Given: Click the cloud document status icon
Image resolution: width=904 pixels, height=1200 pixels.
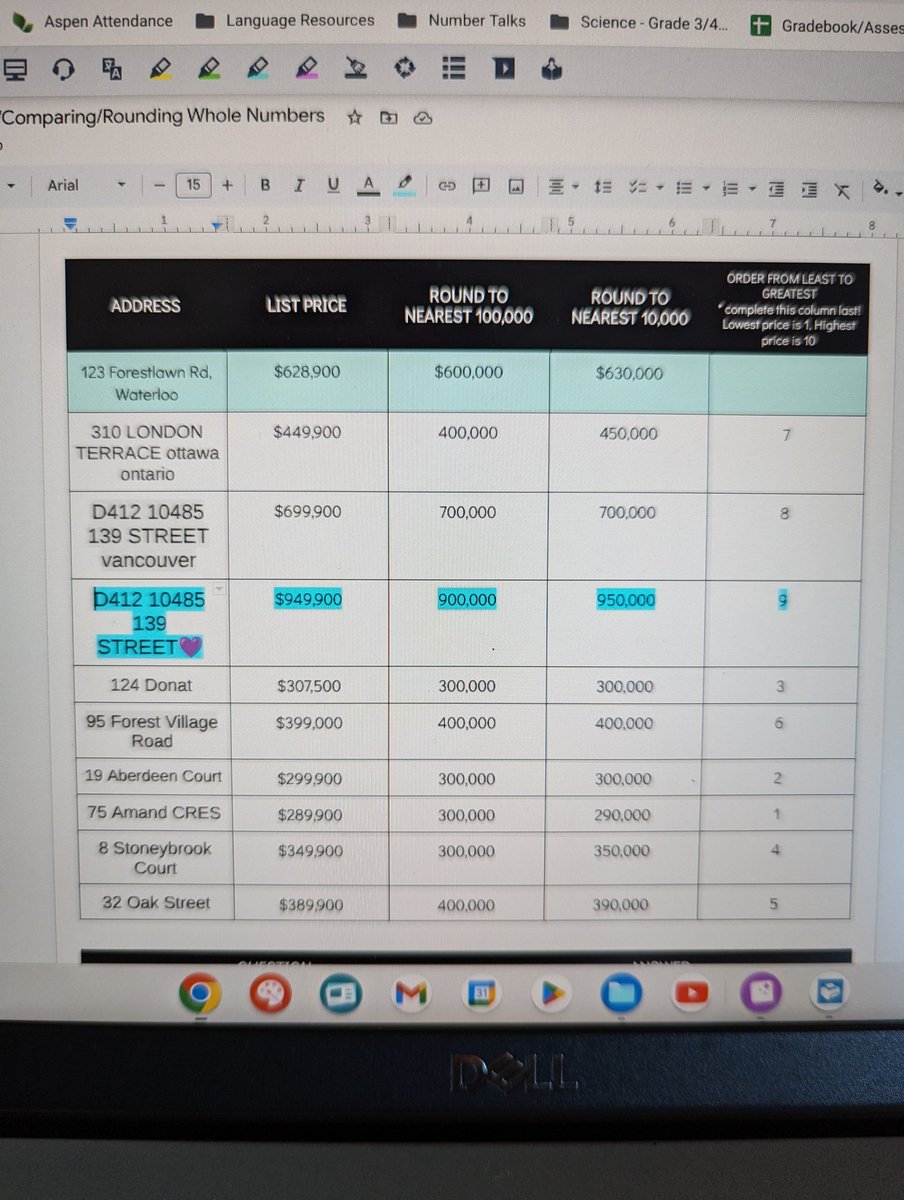Looking at the screenshot, I should (x=422, y=118).
